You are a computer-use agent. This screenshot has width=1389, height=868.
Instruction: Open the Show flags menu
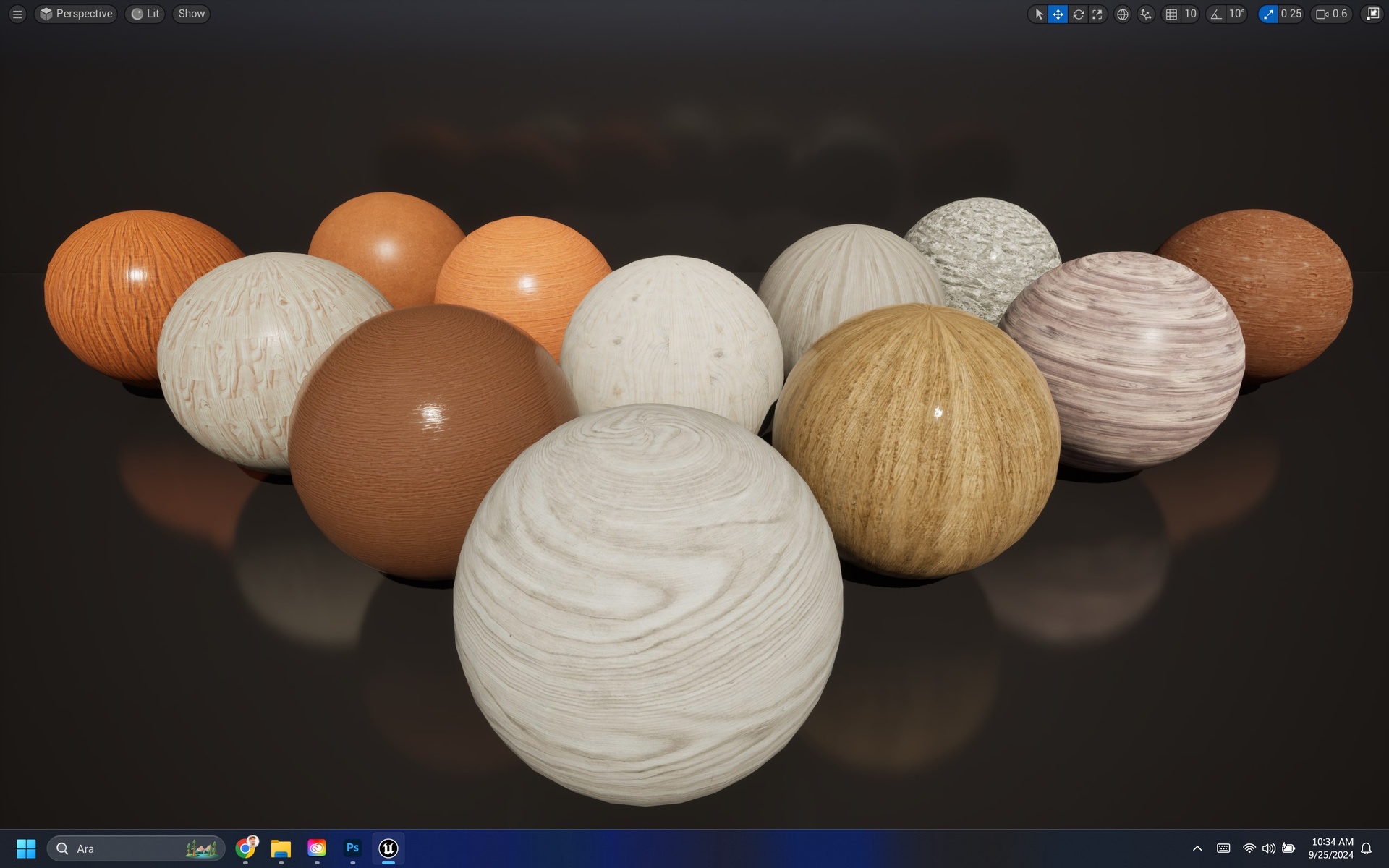tap(192, 14)
